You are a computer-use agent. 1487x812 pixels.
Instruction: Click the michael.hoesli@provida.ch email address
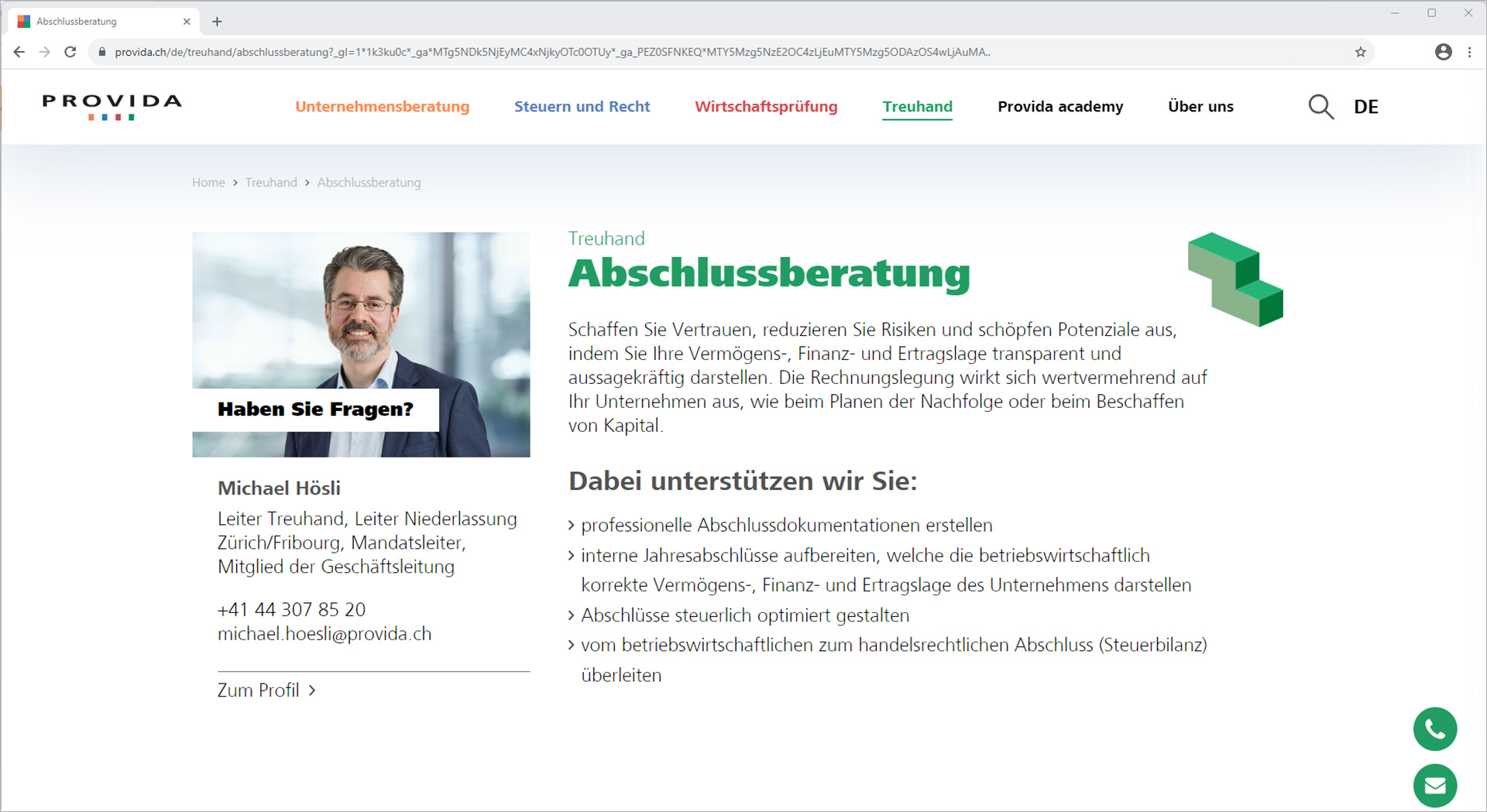324,634
